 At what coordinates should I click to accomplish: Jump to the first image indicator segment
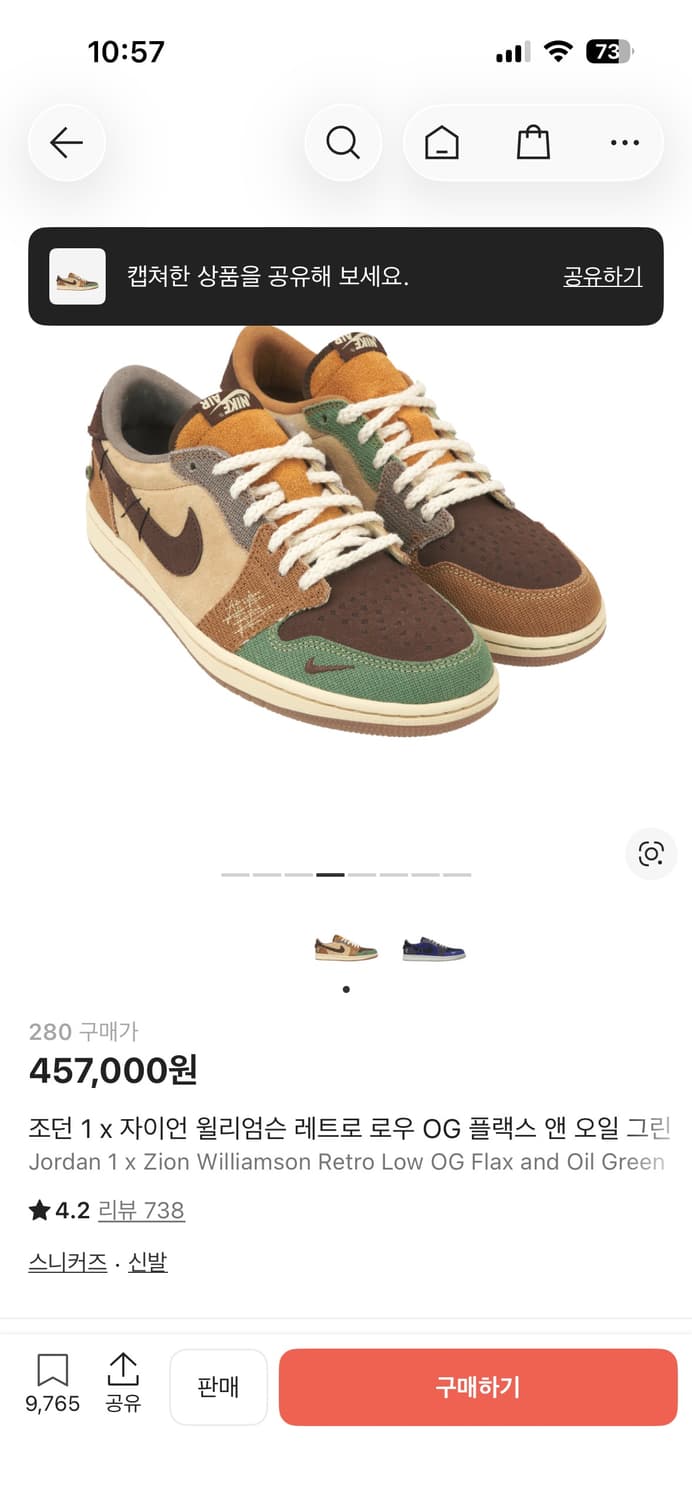235,875
